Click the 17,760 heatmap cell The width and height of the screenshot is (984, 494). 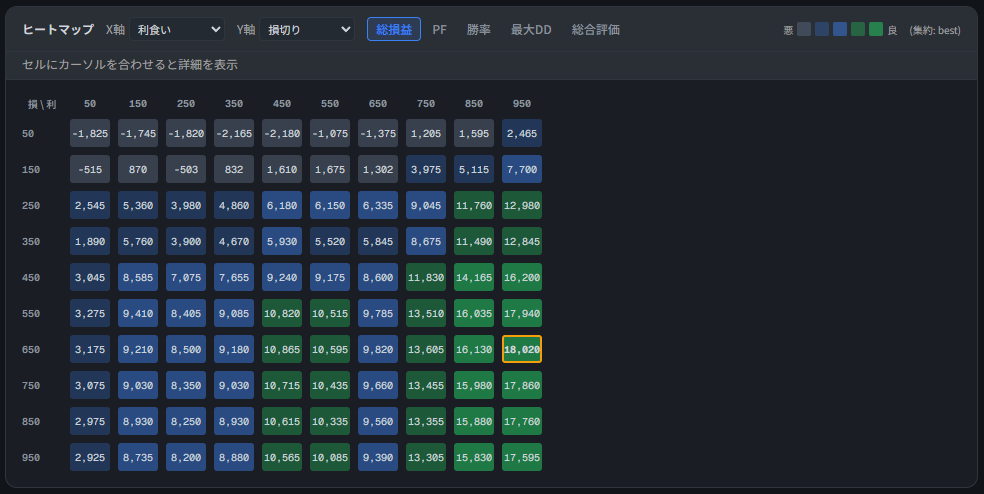[521, 421]
